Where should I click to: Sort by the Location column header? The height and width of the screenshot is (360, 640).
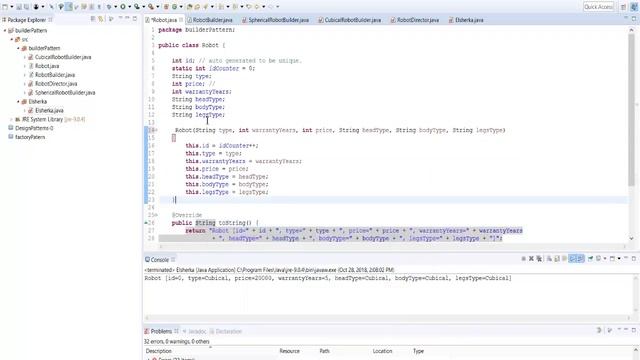[x=382, y=351]
